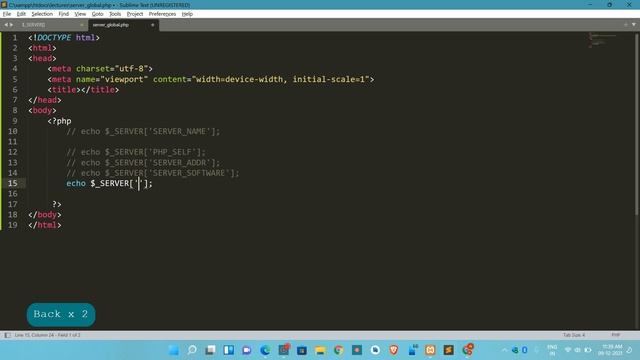The image size is (640, 360).
Task: Toggle the side bar from status bar icon
Action: pos(7,335)
